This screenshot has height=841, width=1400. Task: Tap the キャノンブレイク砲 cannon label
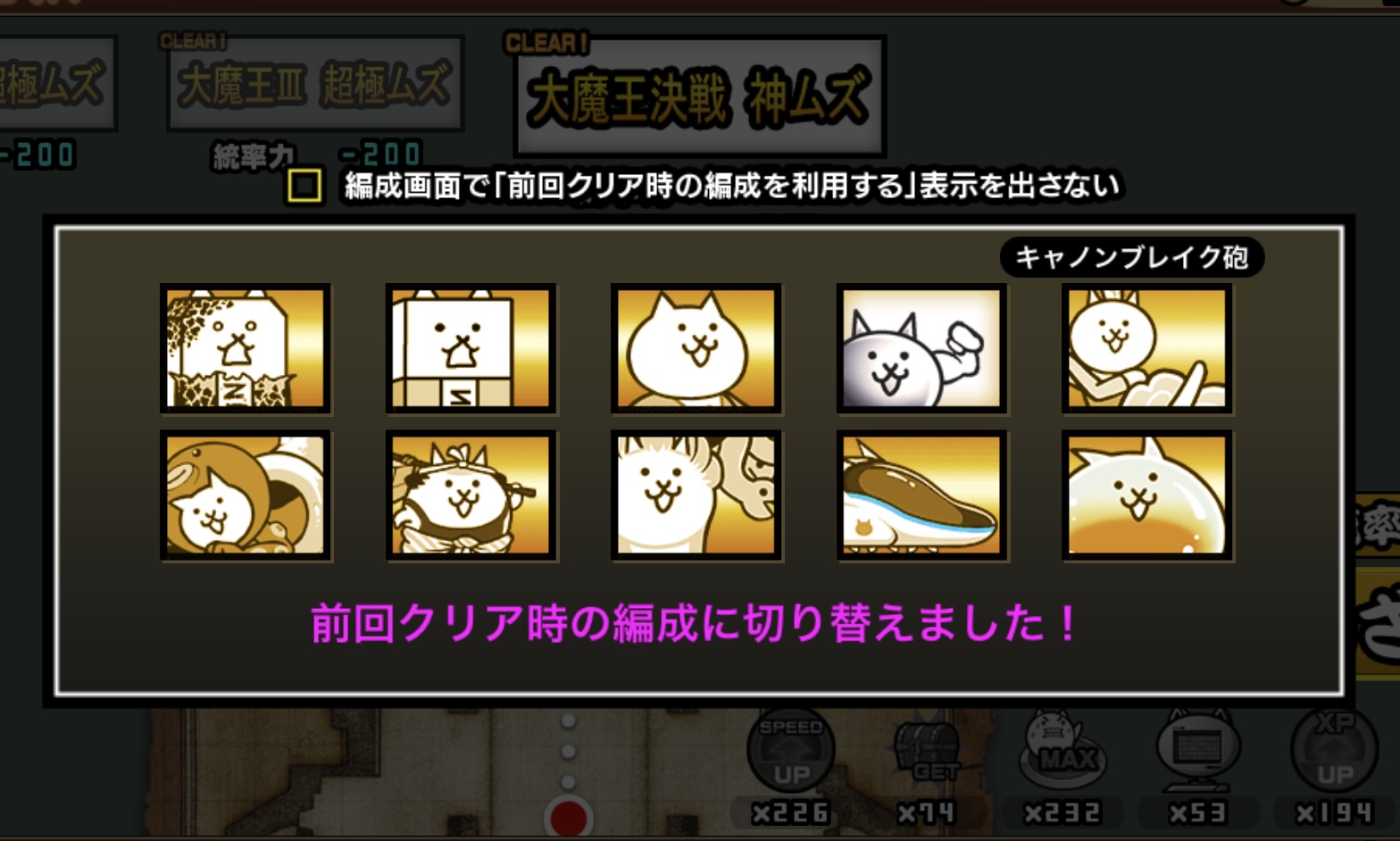1131,257
